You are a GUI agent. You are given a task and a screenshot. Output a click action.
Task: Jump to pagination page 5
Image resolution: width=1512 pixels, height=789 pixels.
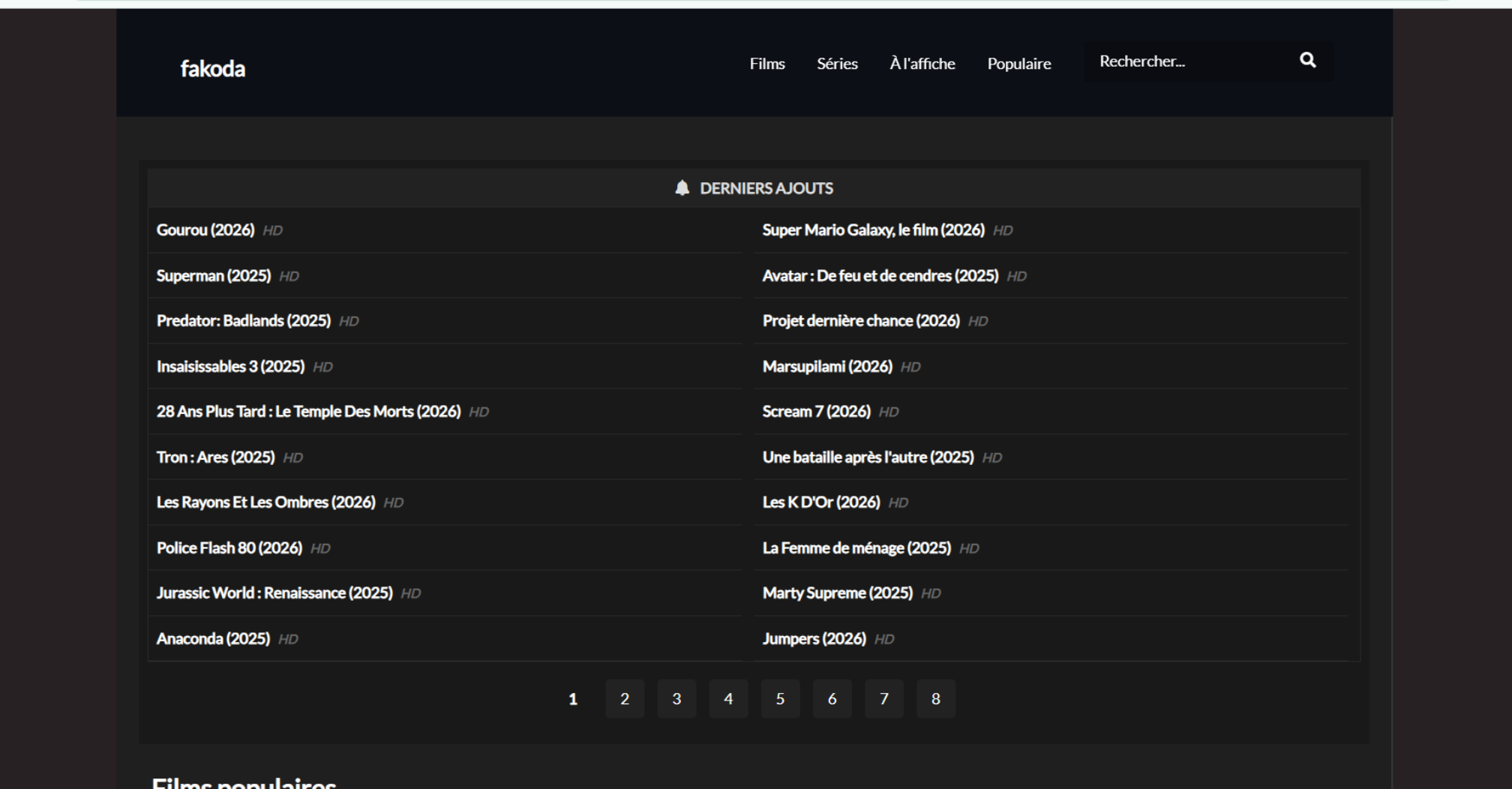click(x=780, y=699)
